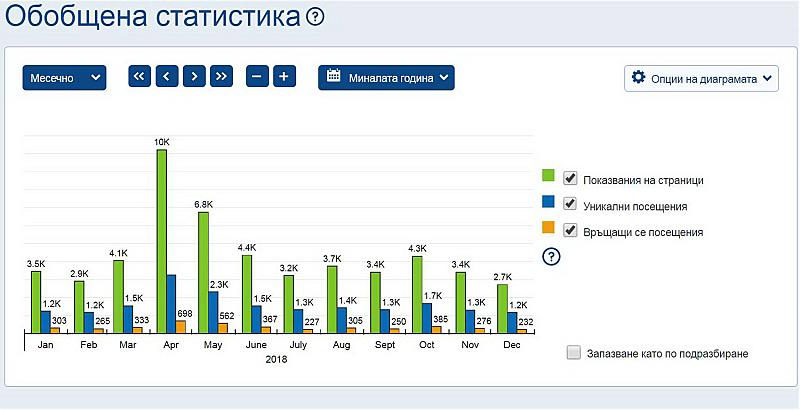Zoom in with the plus button
This screenshot has width=800, height=410.
pos(284,76)
